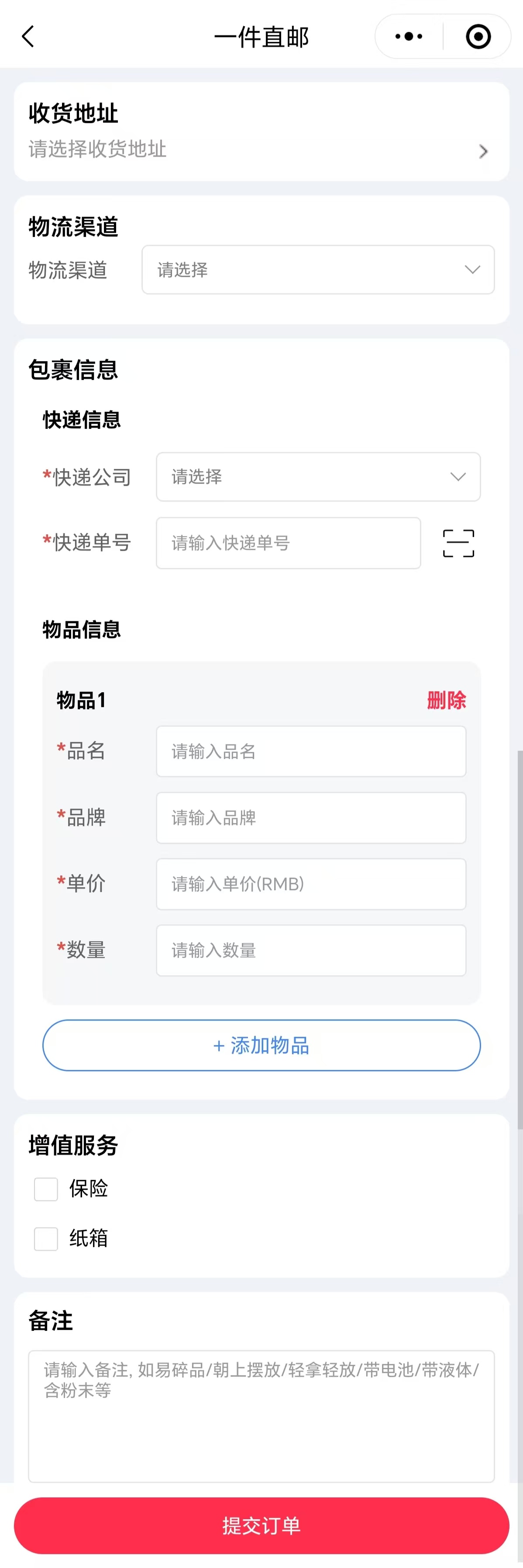Tap the 请选择收货地址 placeholder text

click(x=97, y=149)
